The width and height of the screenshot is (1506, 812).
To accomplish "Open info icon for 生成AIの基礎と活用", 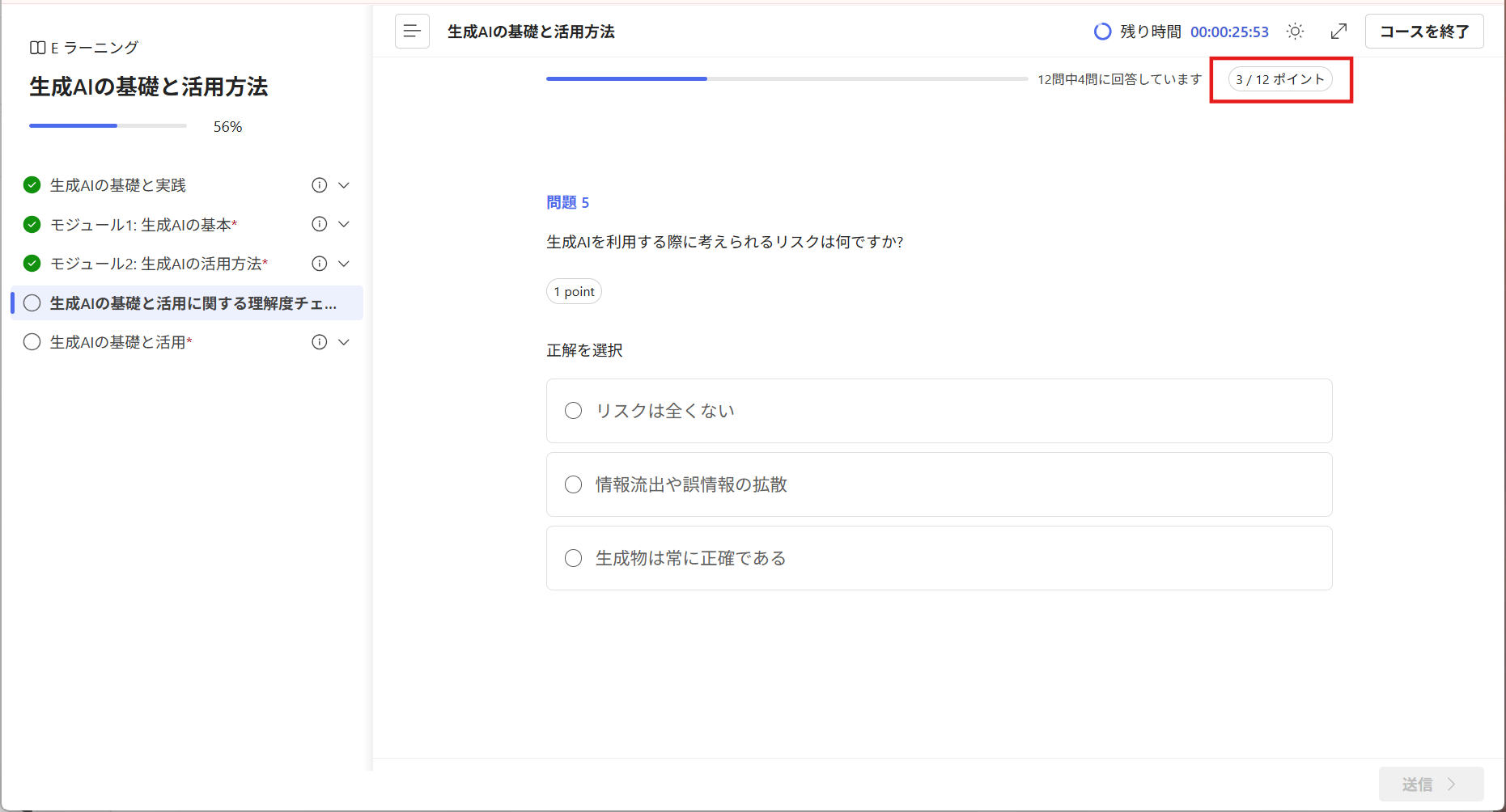I will click(x=320, y=342).
